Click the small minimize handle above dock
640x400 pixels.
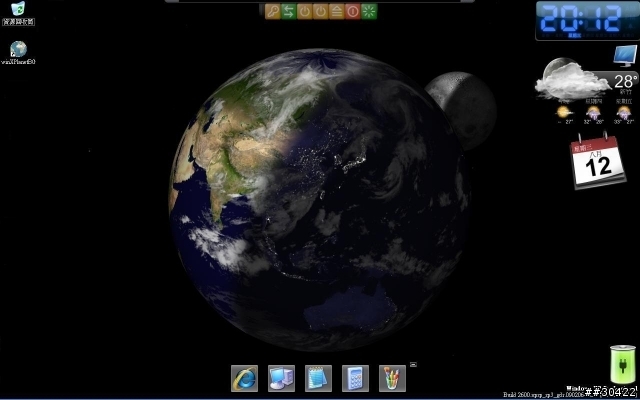pos(413,364)
